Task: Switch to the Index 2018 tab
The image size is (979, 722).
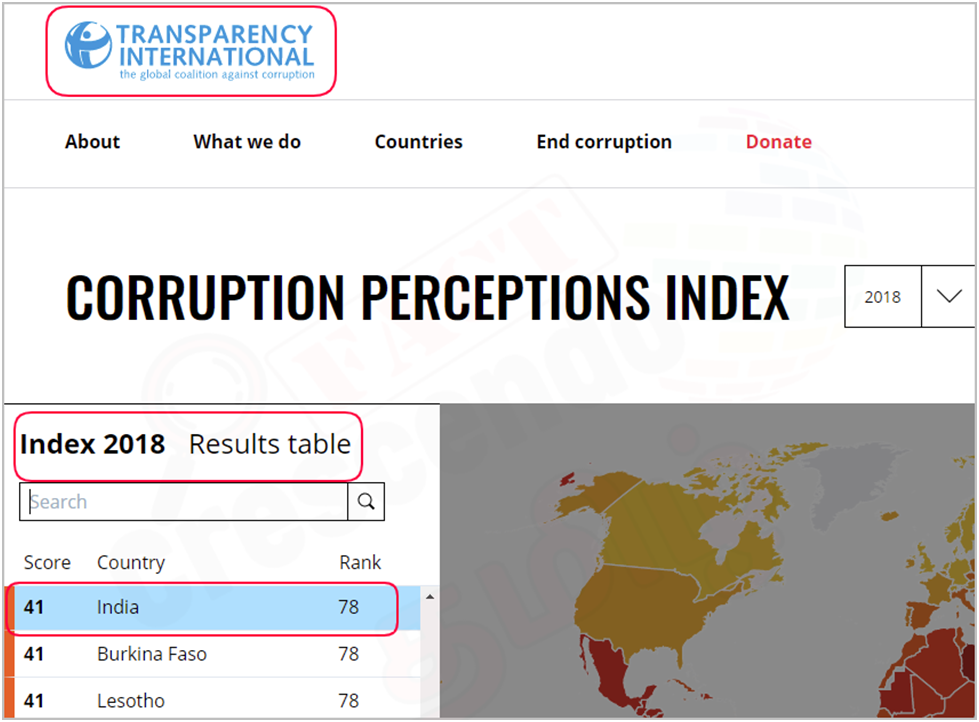Action: (x=92, y=444)
